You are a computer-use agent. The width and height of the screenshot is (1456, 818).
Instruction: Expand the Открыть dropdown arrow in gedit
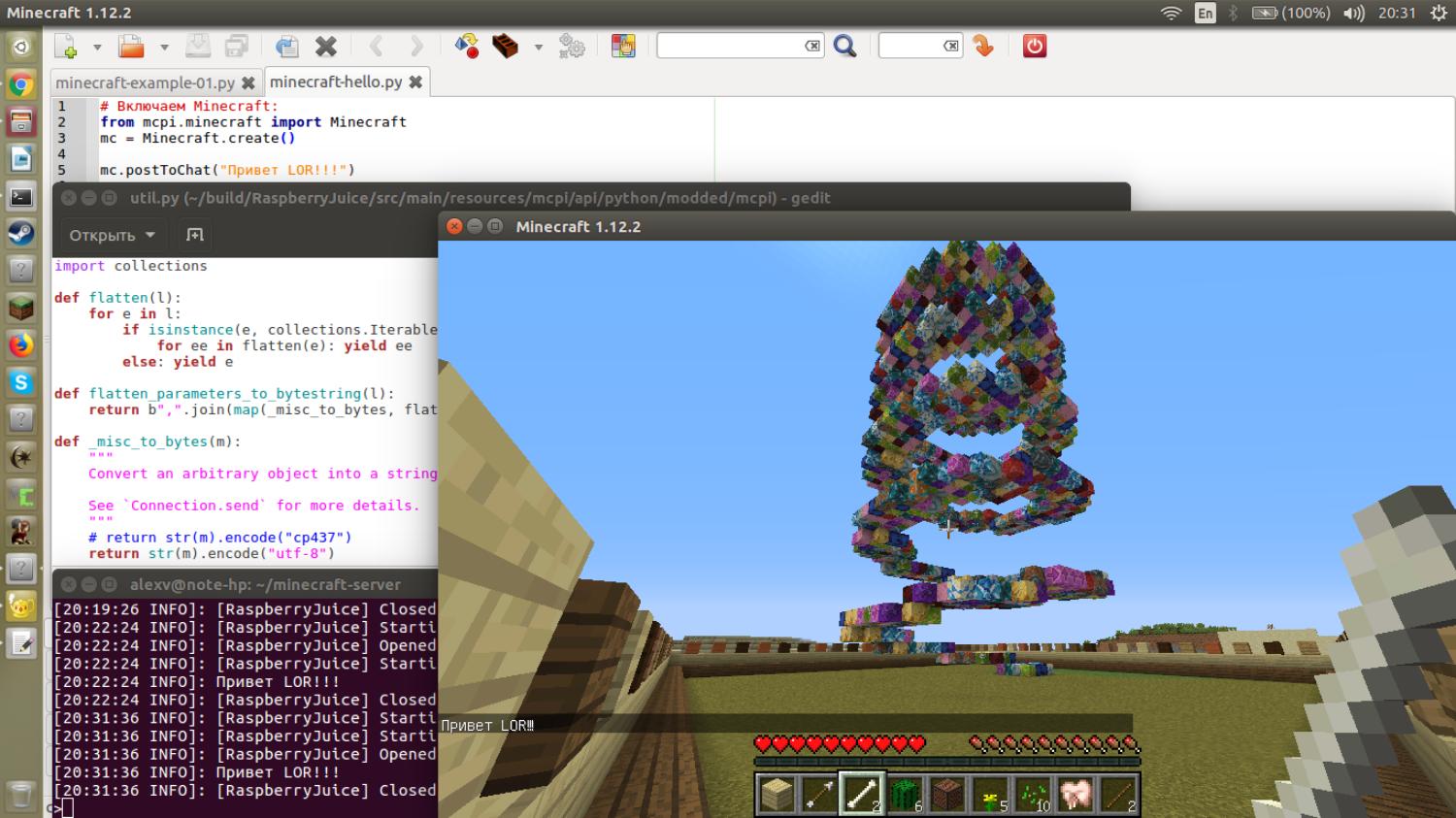(150, 235)
